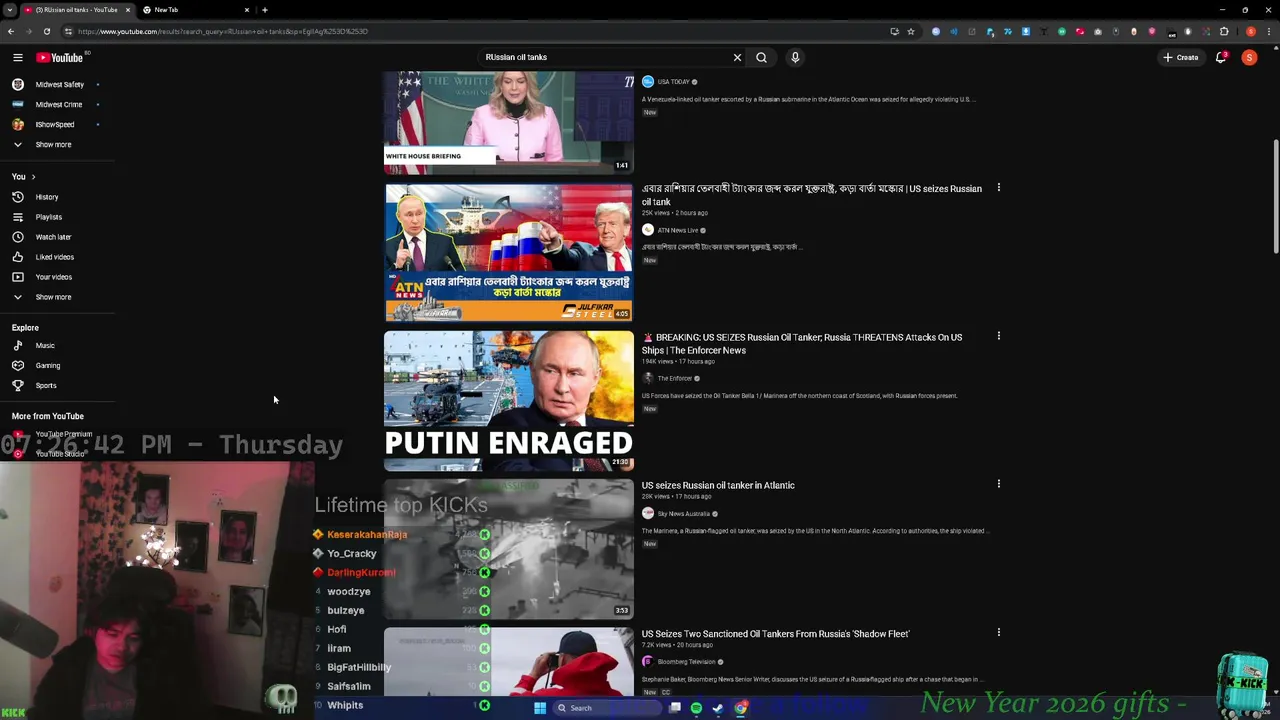Open the YouTube hamburger guide menu
Screen dimensions: 1280x720
coord(17,57)
